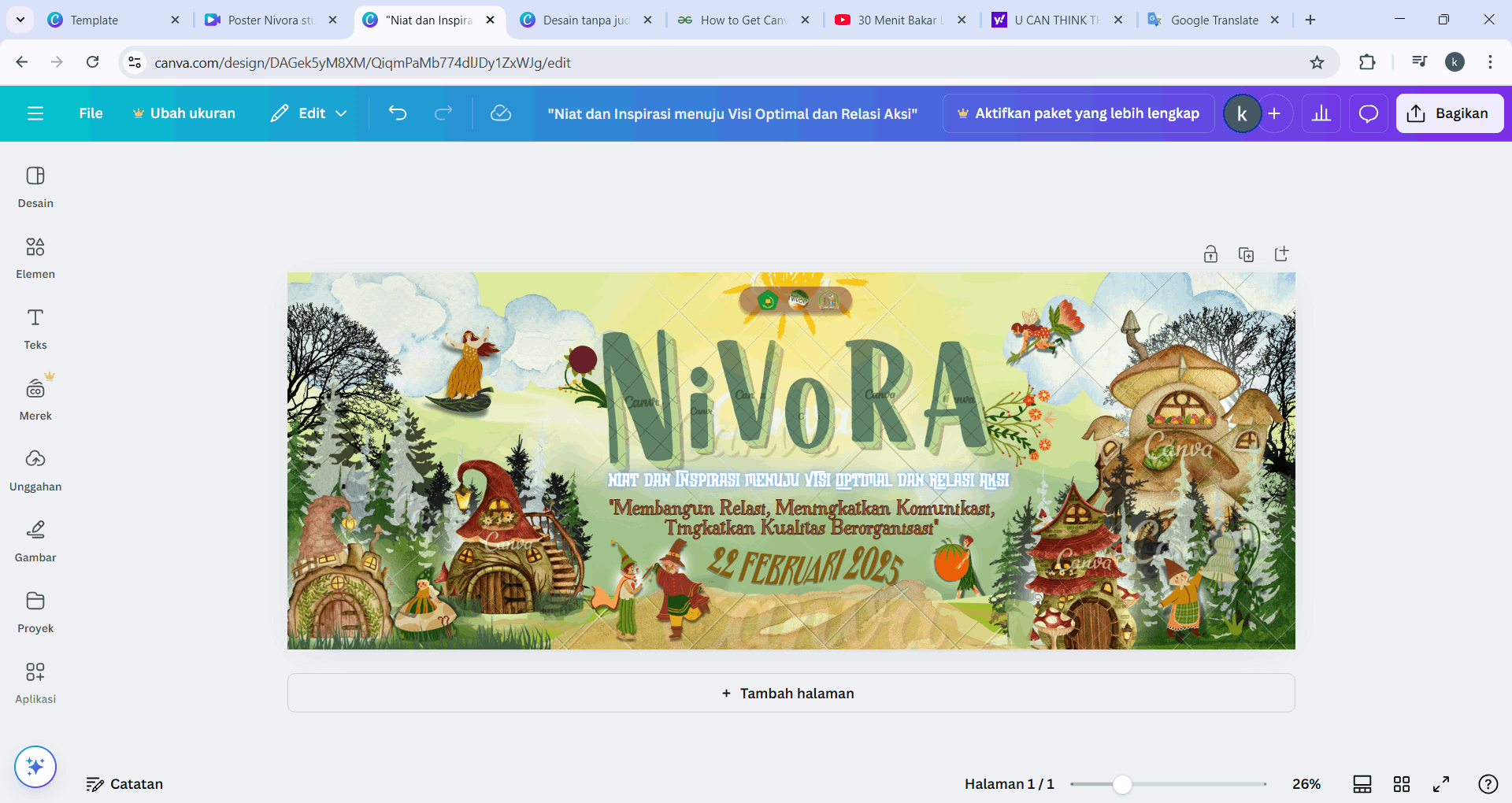Click the design title to rename it

point(733,113)
